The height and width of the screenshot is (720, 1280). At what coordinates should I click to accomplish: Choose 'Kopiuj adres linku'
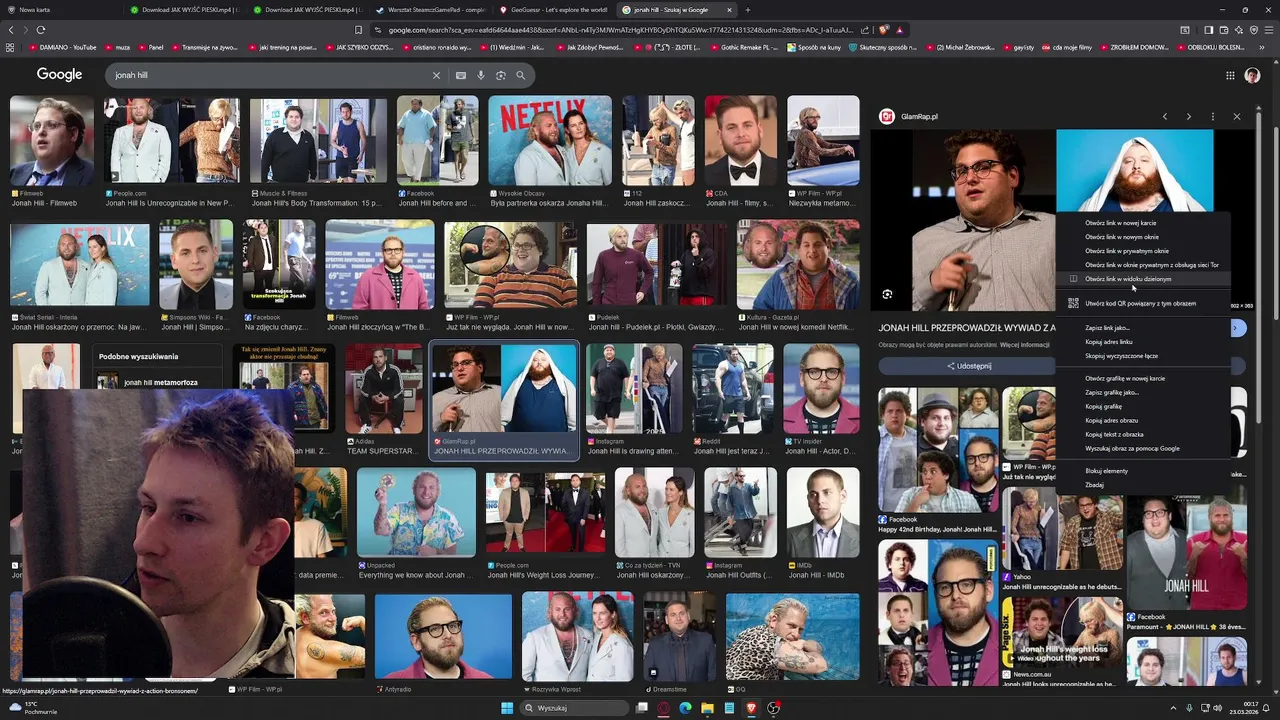[1143, 342]
